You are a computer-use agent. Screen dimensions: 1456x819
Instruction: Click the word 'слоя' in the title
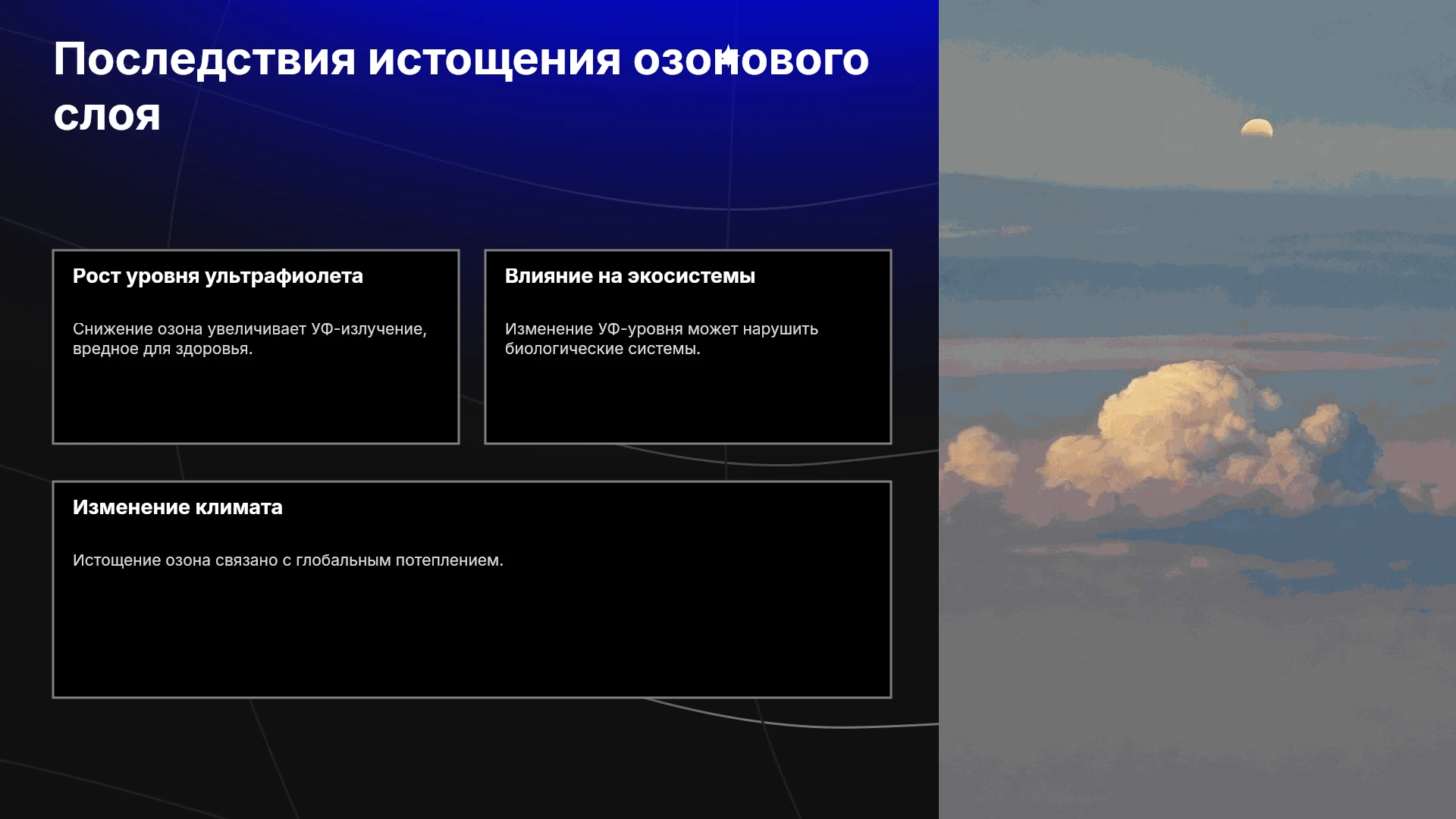pyautogui.click(x=107, y=116)
